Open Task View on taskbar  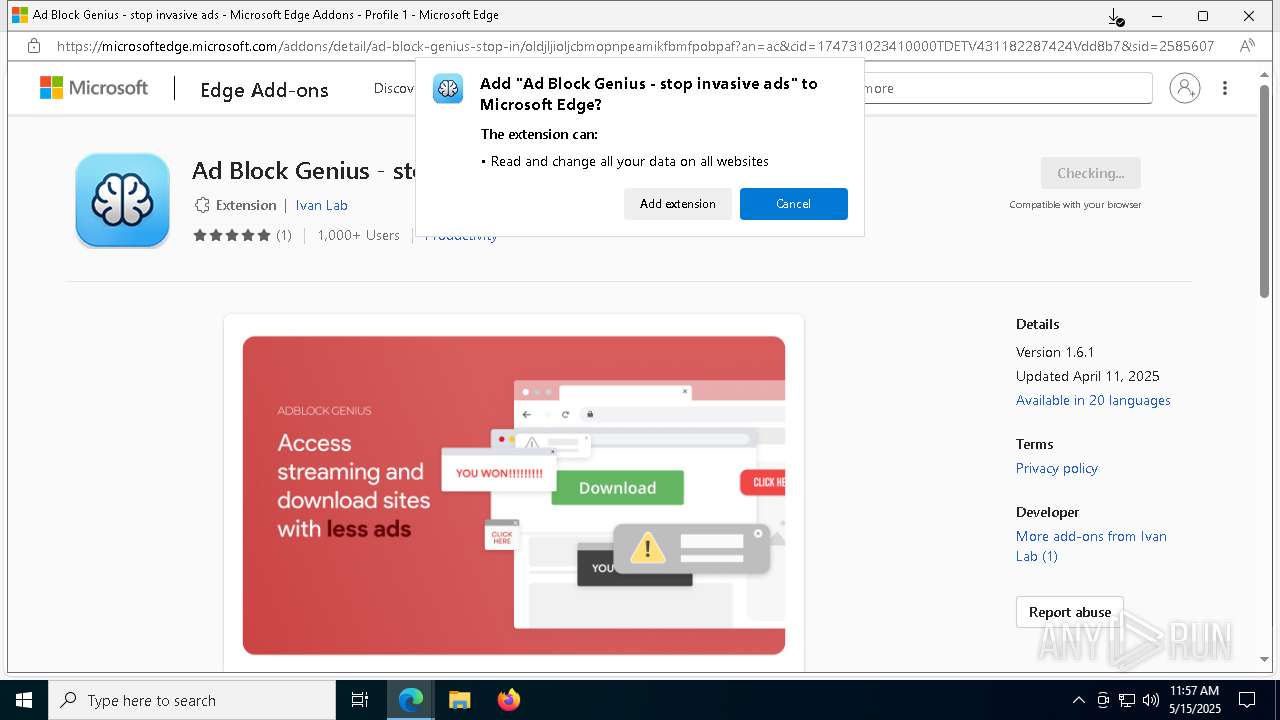(360, 700)
